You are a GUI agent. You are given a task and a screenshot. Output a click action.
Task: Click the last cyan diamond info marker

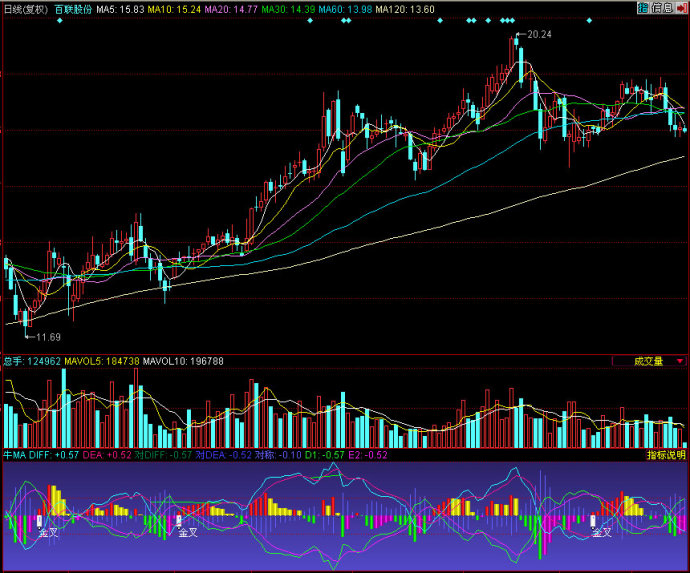tap(589, 20)
